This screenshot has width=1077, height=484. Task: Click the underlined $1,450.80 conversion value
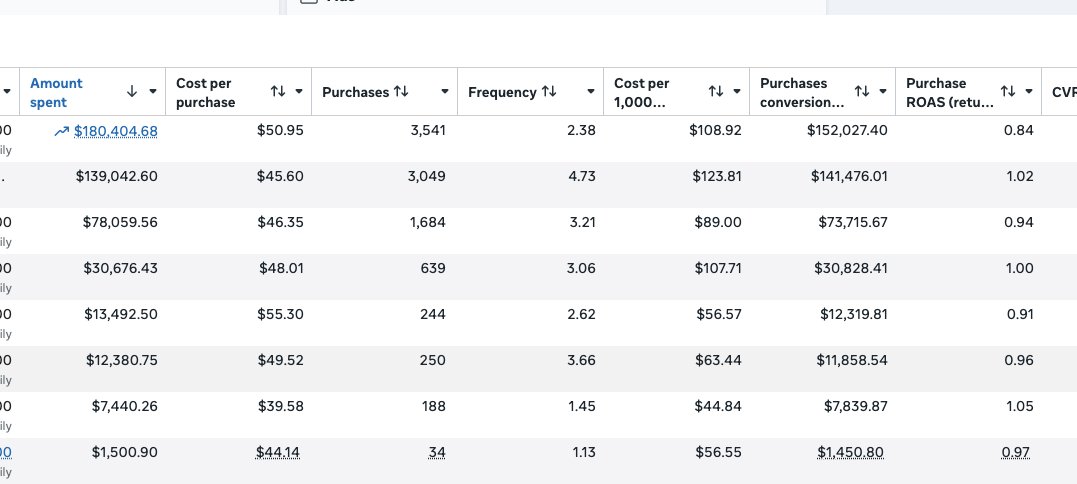pyautogui.click(x=849, y=453)
